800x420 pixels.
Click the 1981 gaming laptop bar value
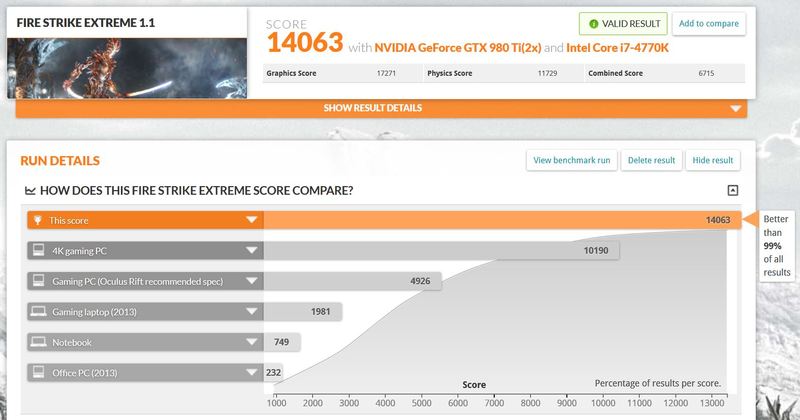320,311
